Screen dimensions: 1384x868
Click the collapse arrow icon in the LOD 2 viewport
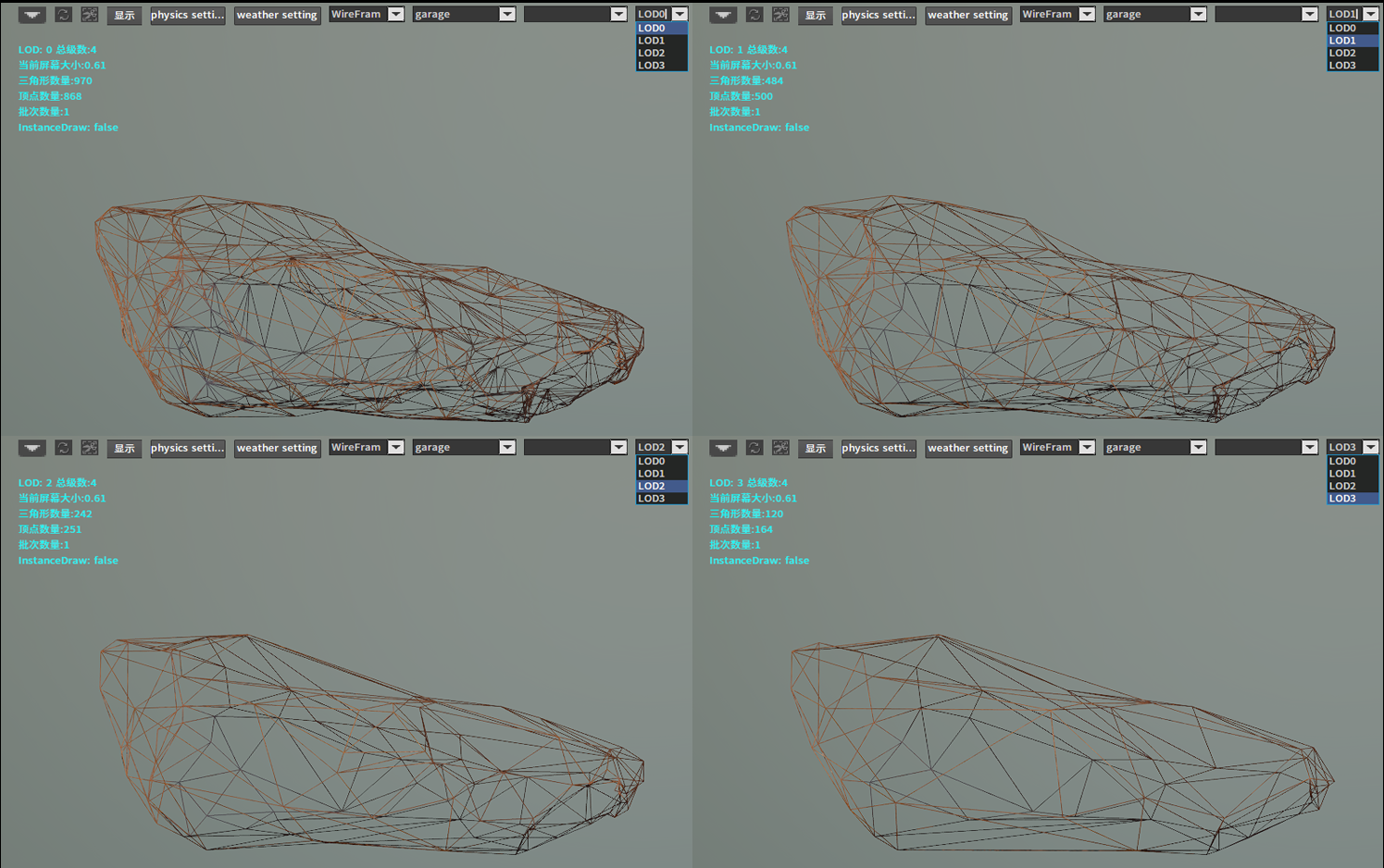pos(32,448)
